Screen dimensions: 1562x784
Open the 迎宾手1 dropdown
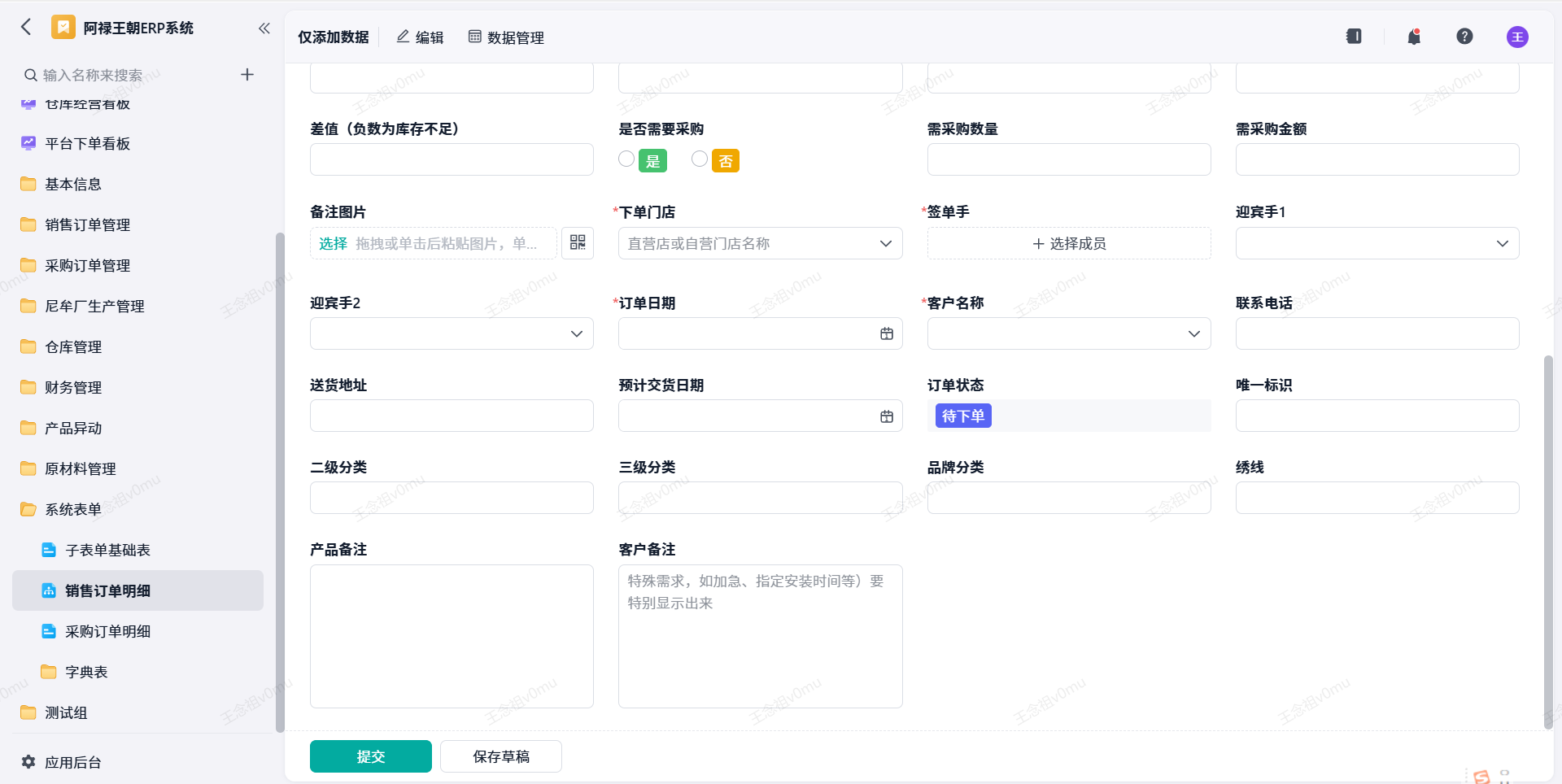pos(1377,243)
